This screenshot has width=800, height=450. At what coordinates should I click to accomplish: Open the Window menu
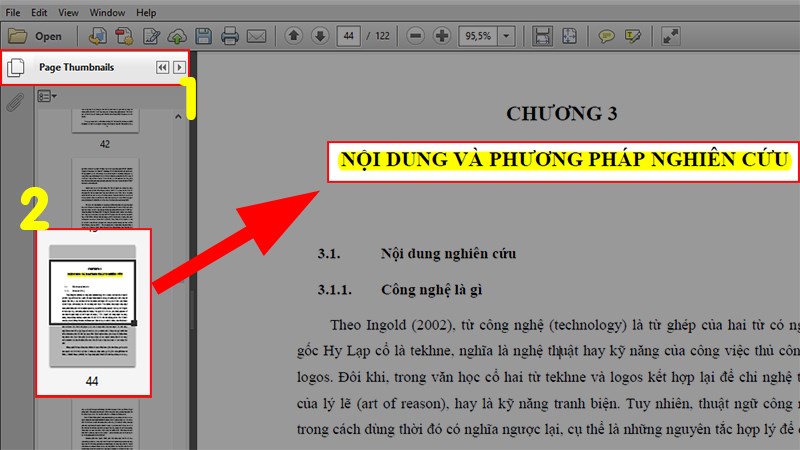107,12
